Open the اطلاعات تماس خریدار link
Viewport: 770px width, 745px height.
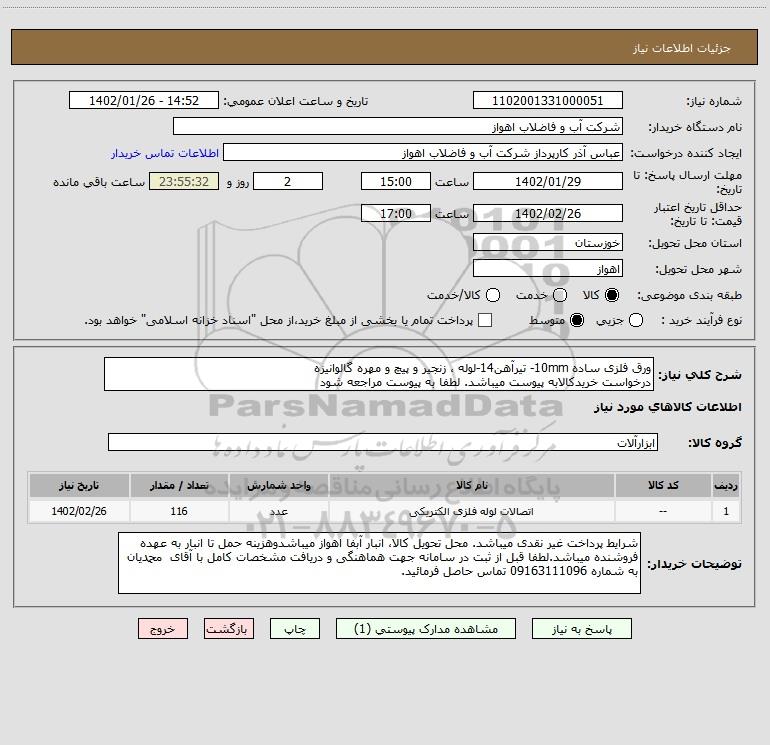click(165, 153)
